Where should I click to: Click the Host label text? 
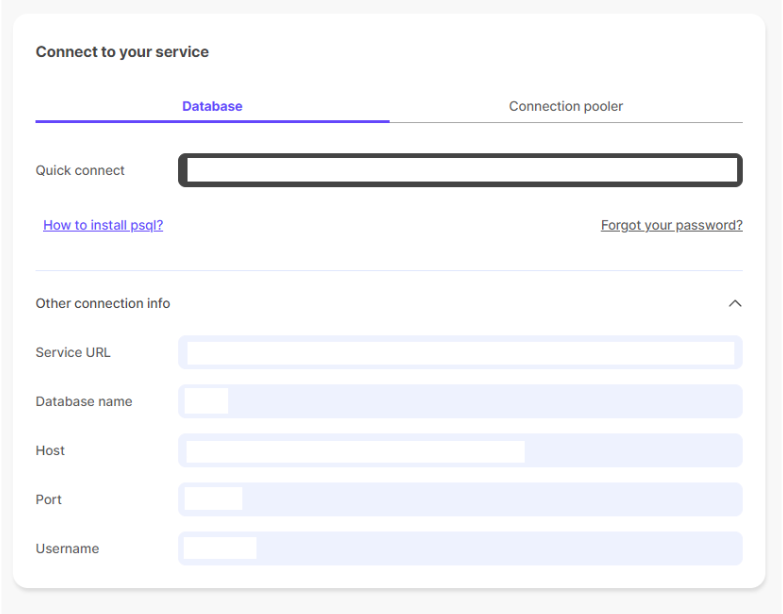[50, 450]
